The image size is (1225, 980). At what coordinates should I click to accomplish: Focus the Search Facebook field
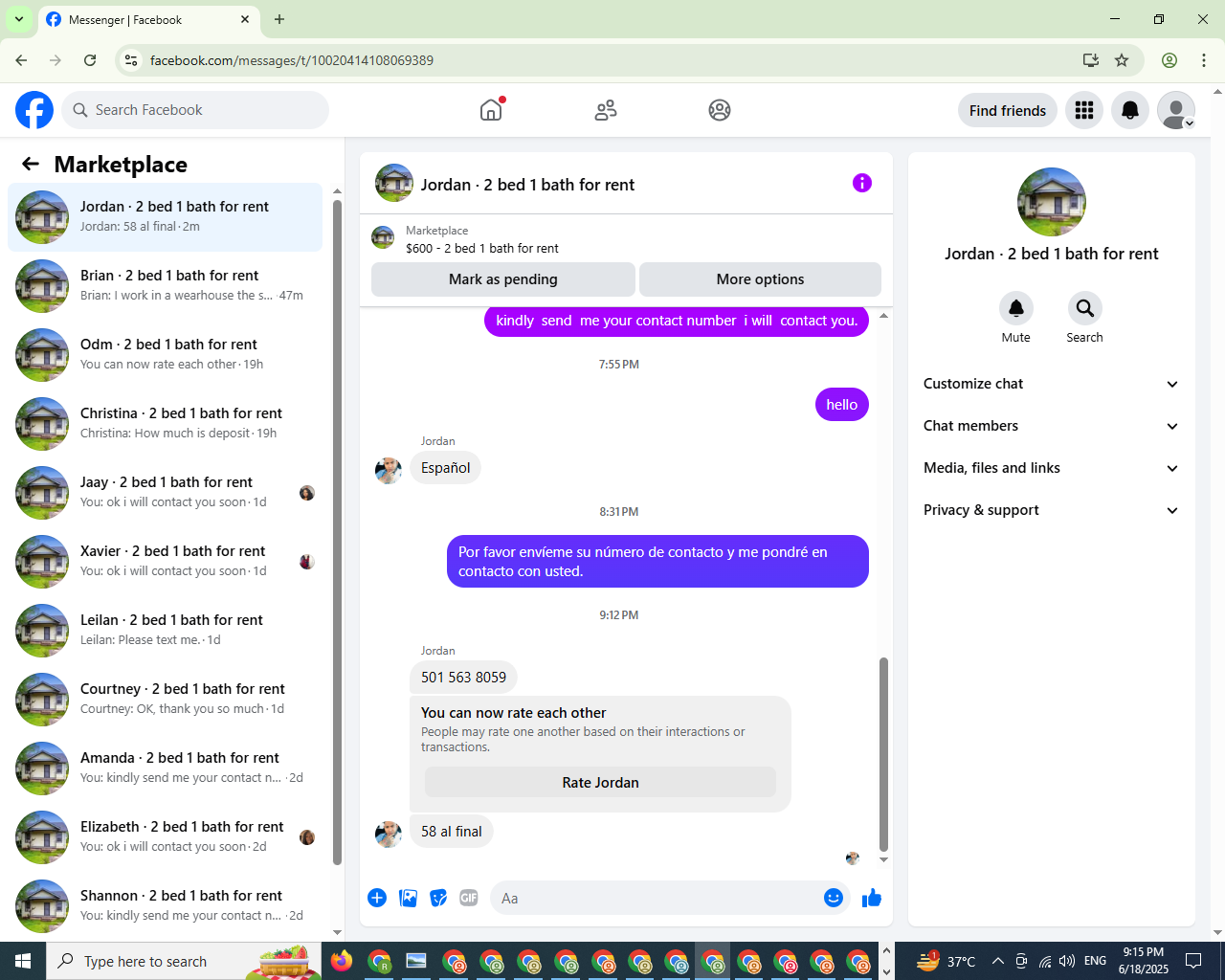coord(195,110)
